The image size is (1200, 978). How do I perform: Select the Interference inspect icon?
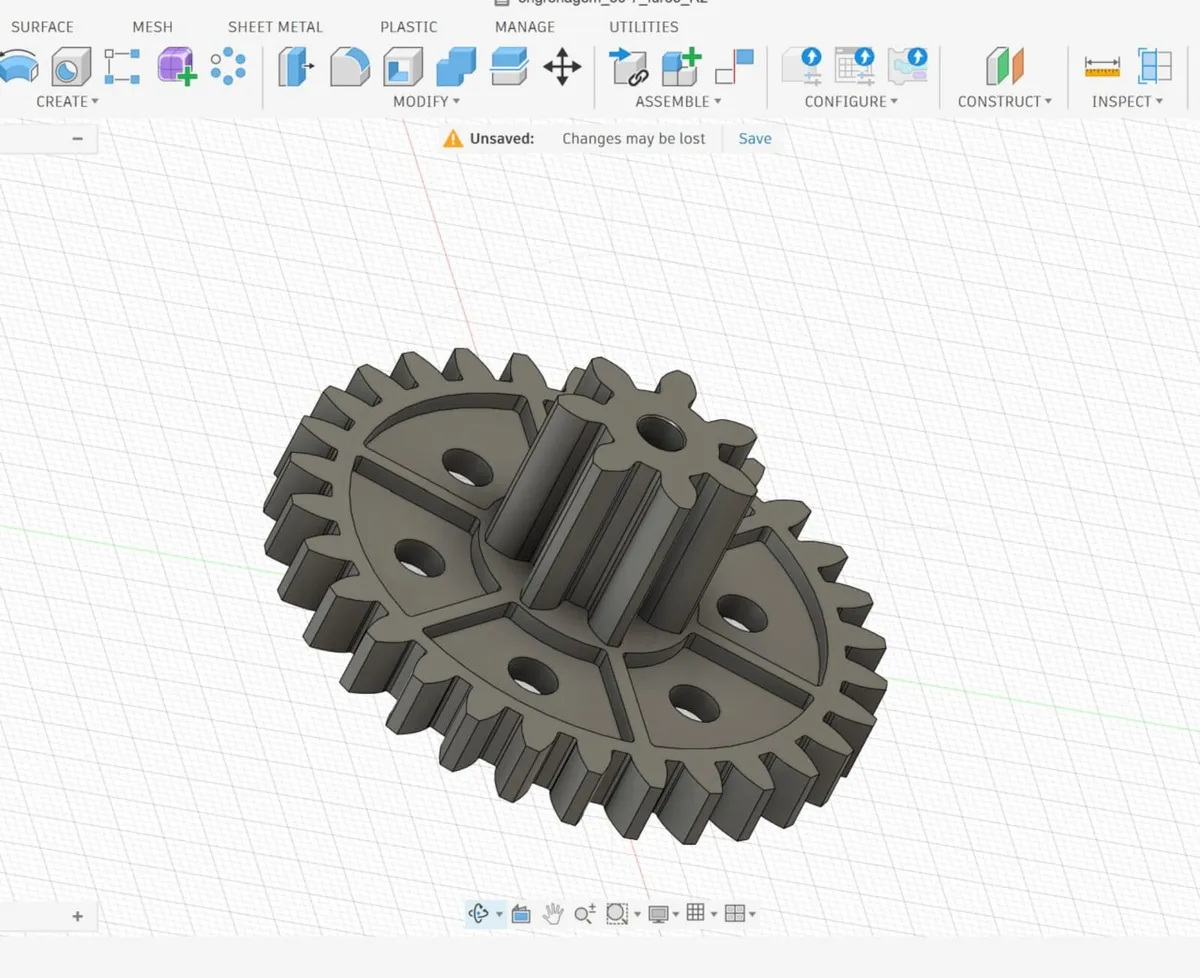pos(1155,67)
